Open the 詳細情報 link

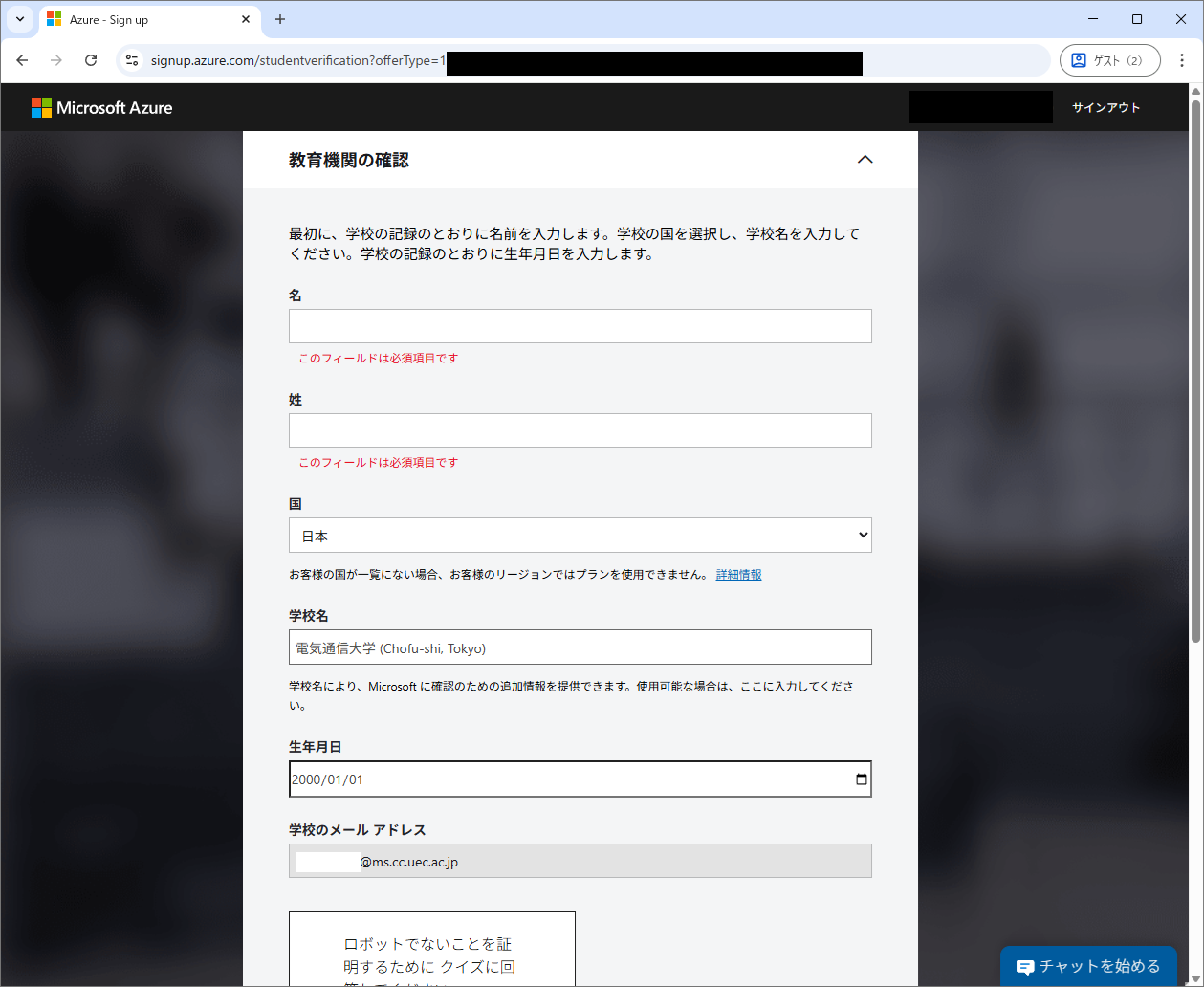738,575
